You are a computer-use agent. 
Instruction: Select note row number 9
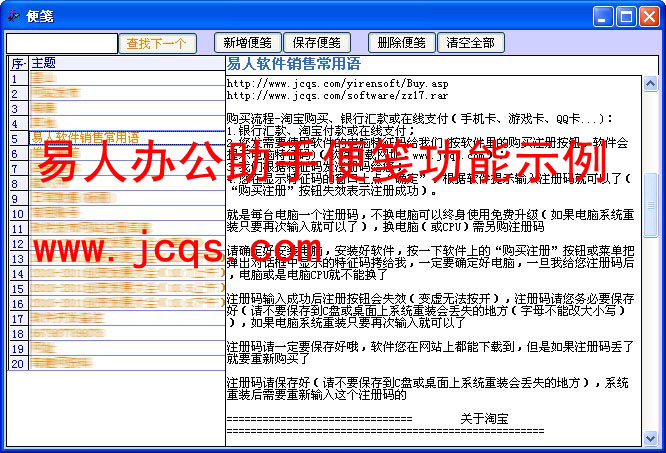[x=117, y=199]
